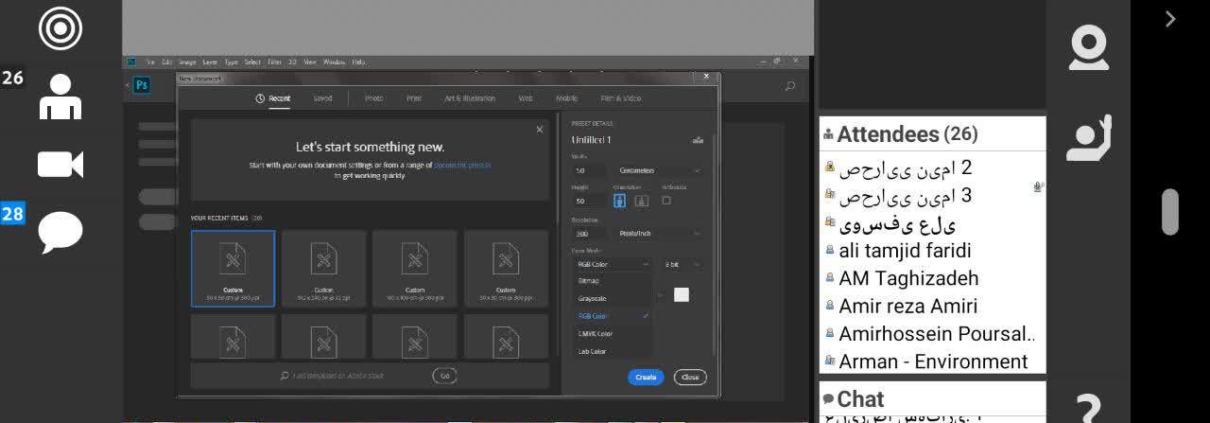The height and width of the screenshot is (423, 1210).
Task: Choose CMYK Color from the color mode list
Action: 595,334
